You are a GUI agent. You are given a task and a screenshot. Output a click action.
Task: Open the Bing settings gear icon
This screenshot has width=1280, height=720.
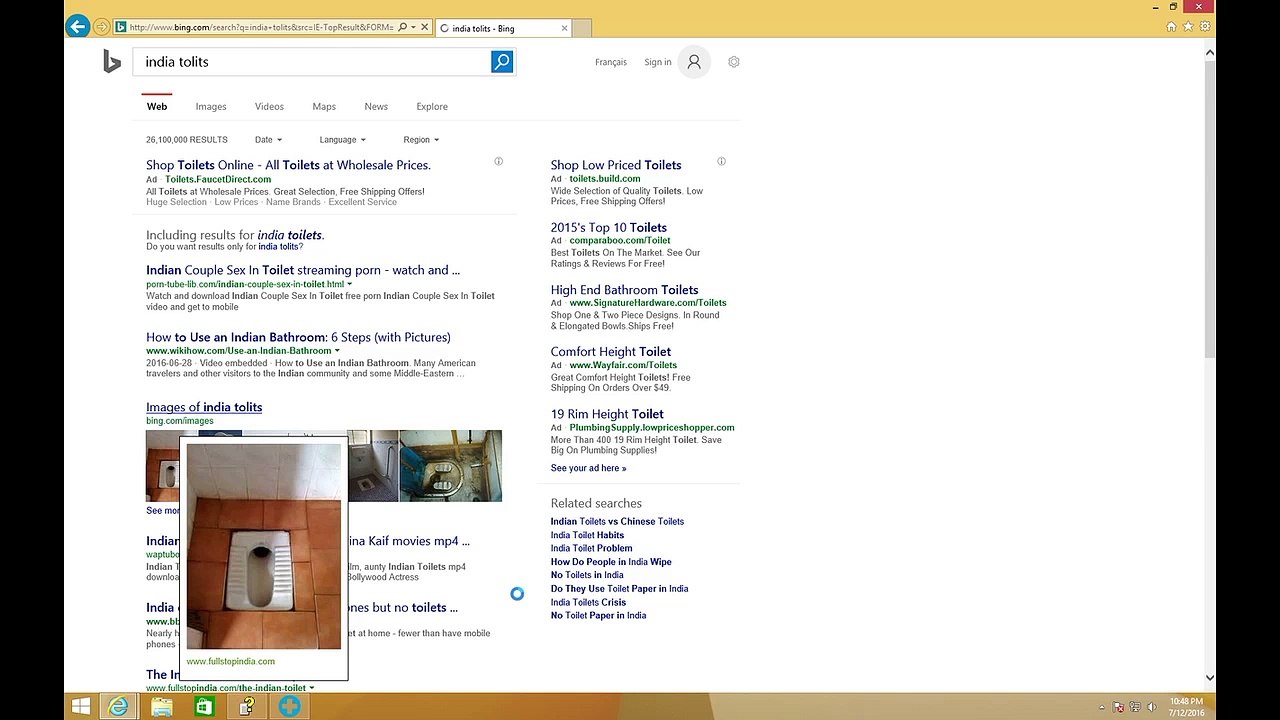[734, 62]
